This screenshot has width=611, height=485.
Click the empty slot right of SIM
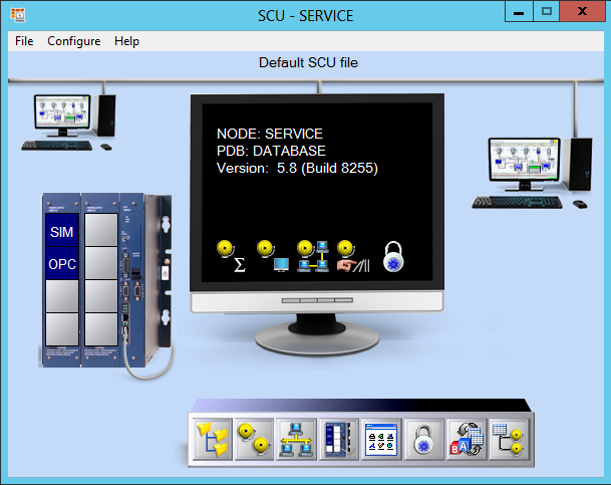[101, 229]
